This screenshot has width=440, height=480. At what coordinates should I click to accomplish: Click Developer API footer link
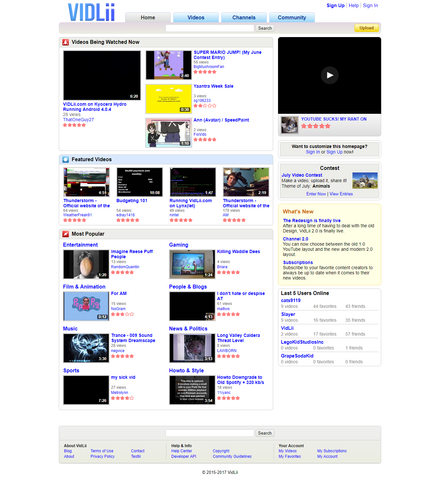tap(184, 457)
